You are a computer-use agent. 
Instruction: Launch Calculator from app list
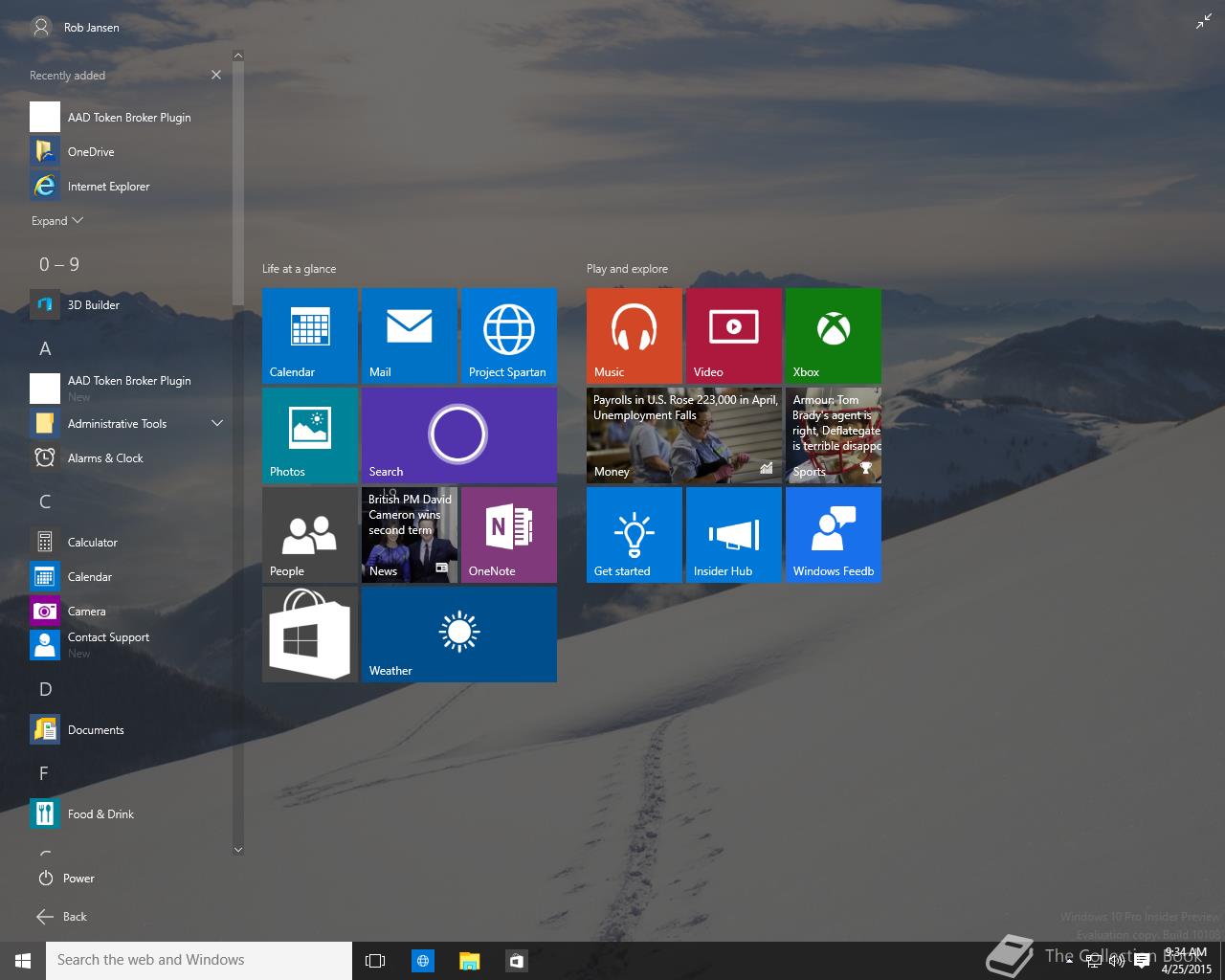[129, 543]
